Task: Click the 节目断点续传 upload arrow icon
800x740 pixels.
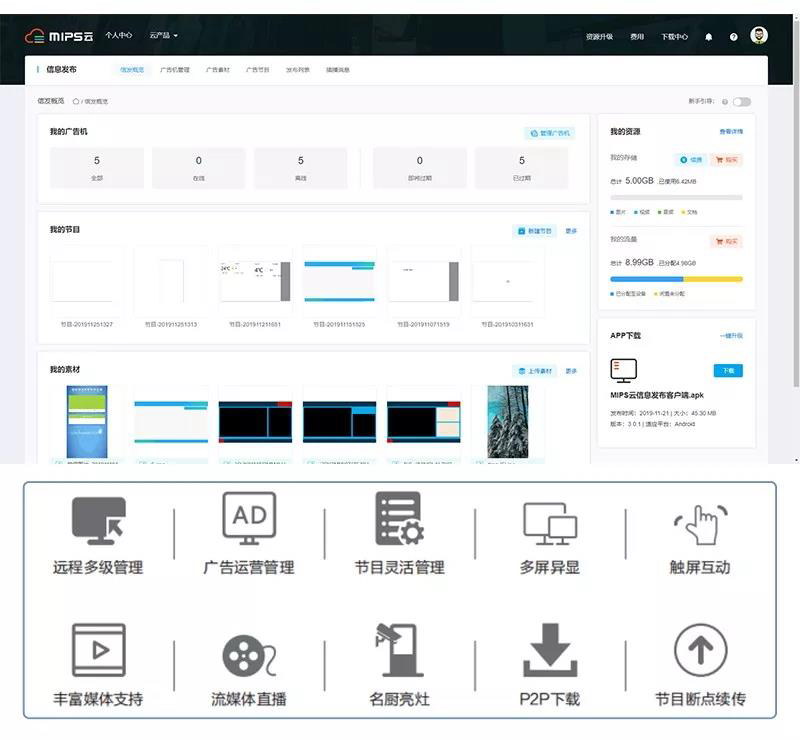Action: (x=700, y=651)
